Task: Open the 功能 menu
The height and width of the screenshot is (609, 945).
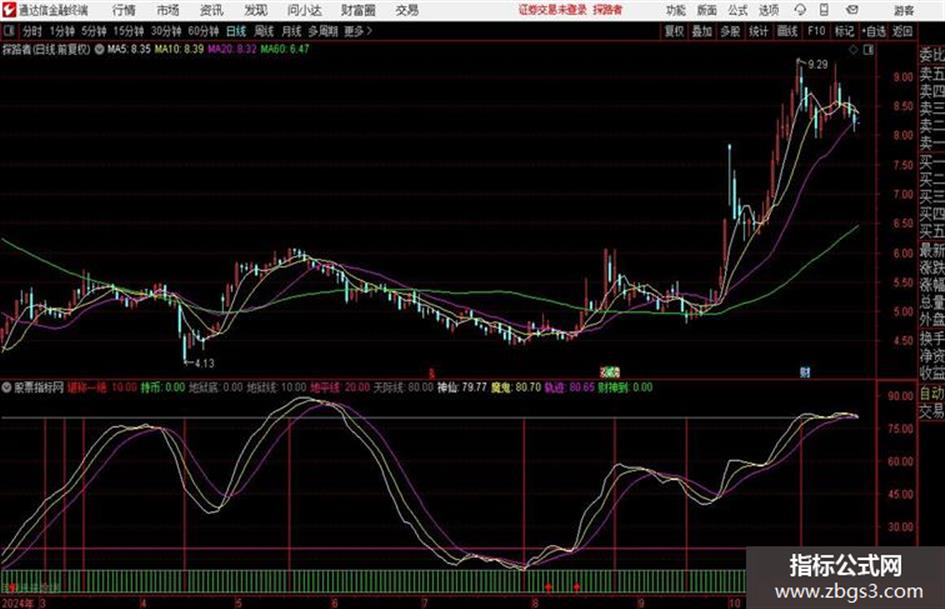Action: pyautogui.click(x=676, y=10)
